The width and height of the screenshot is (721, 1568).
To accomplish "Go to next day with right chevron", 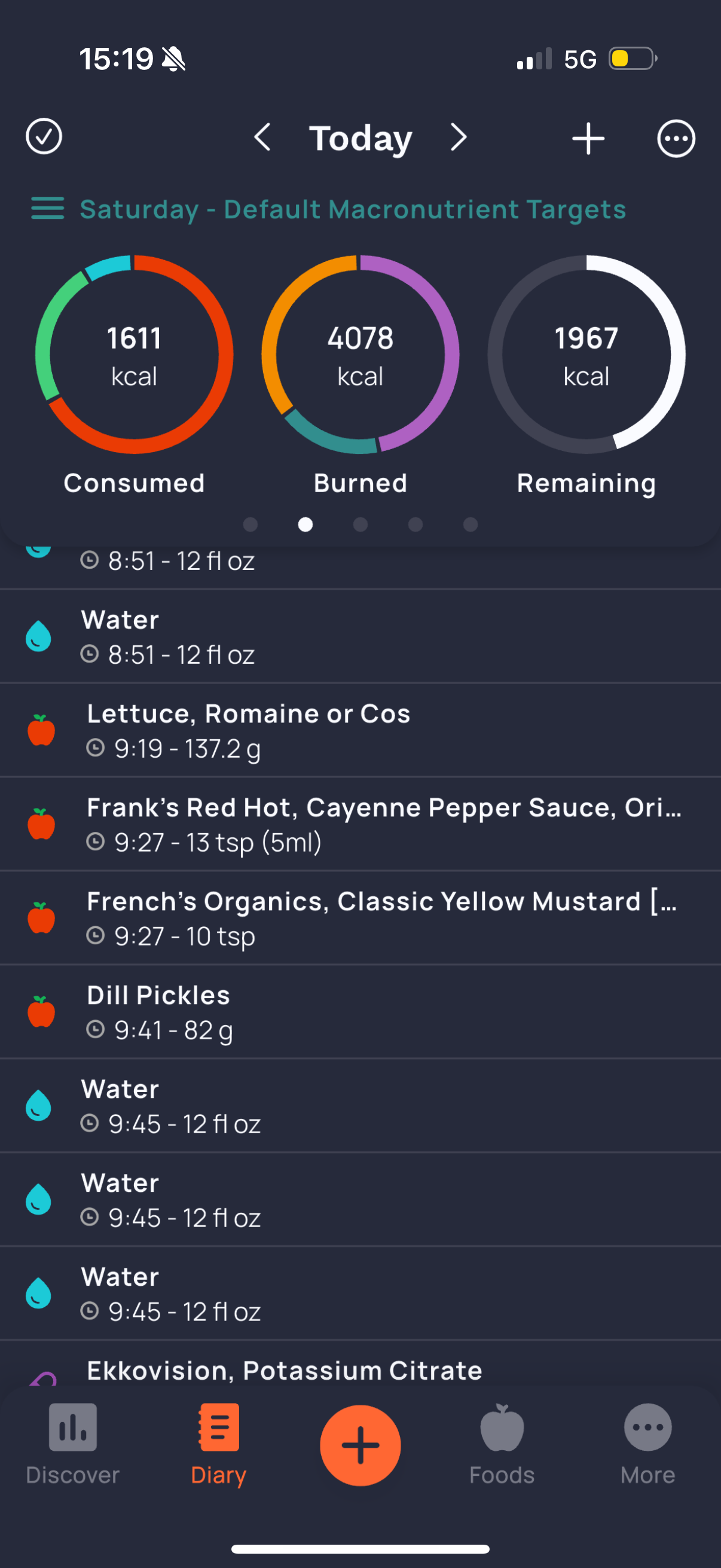I will pyautogui.click(x=459, y=138).
